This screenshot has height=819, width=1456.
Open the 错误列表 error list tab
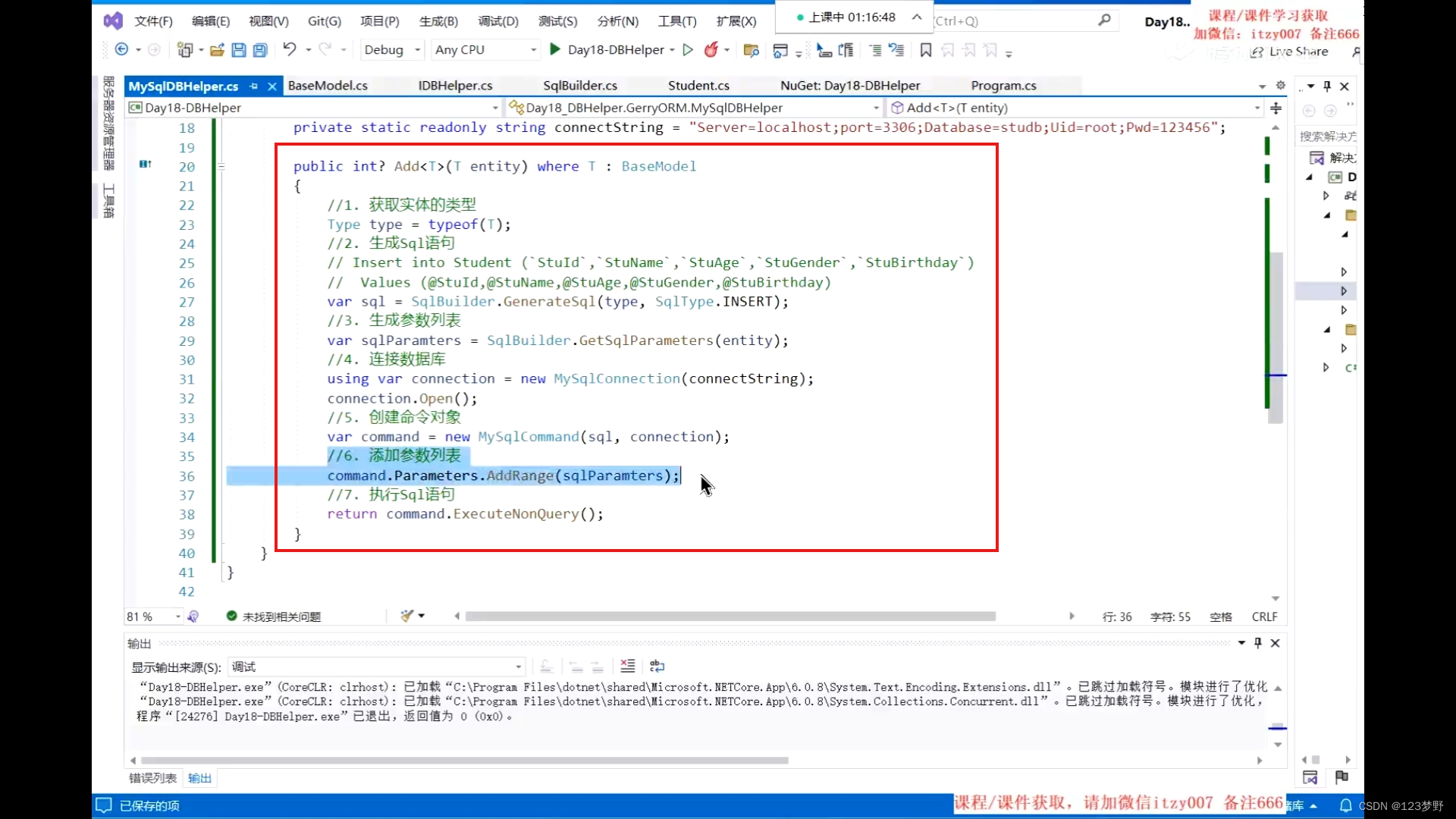click(152, 778)
